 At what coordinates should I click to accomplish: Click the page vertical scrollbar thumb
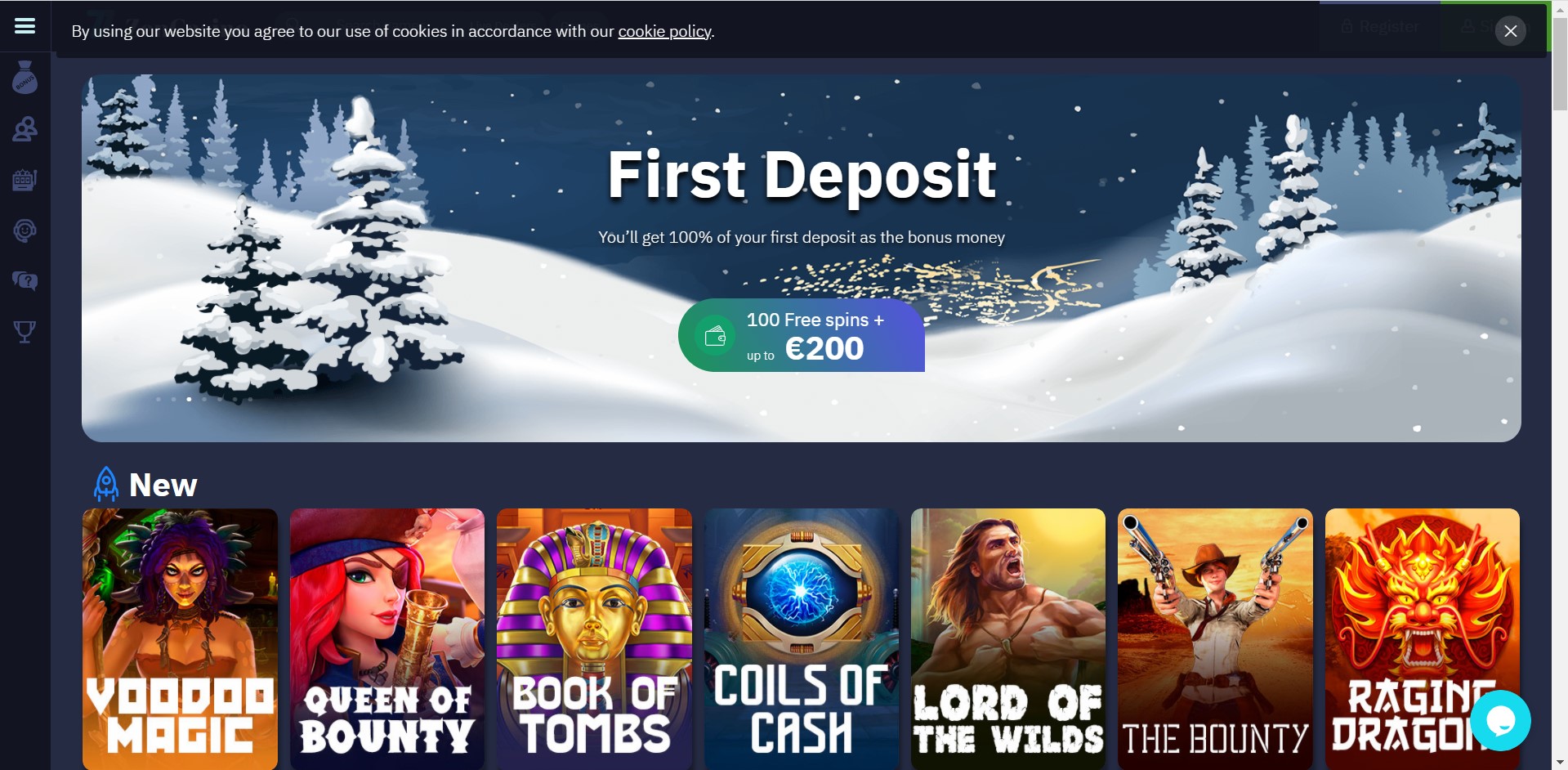click(x=1560, y=65)
